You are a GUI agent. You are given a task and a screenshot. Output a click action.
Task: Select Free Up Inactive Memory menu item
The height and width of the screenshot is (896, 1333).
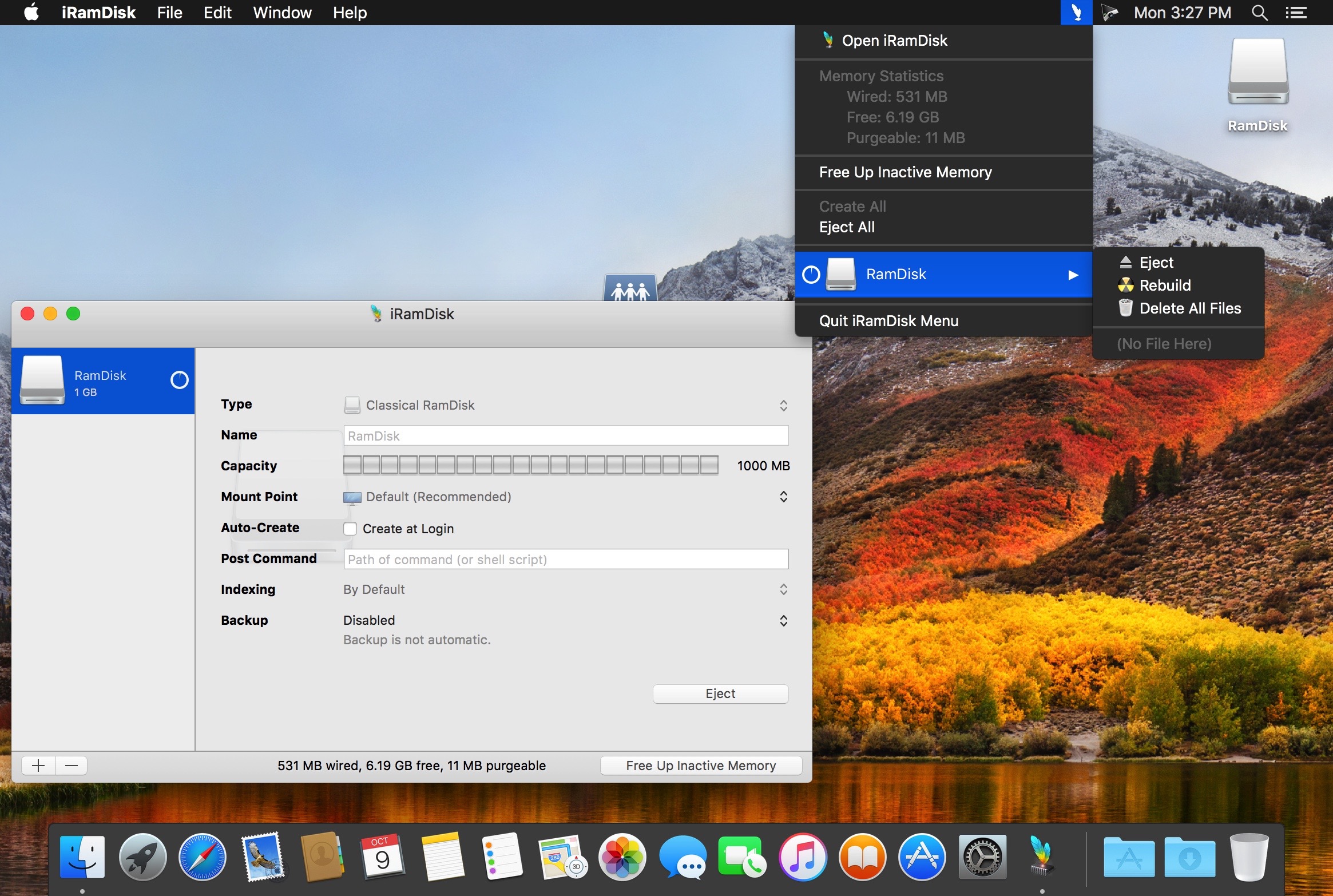[x=943, y=172]
